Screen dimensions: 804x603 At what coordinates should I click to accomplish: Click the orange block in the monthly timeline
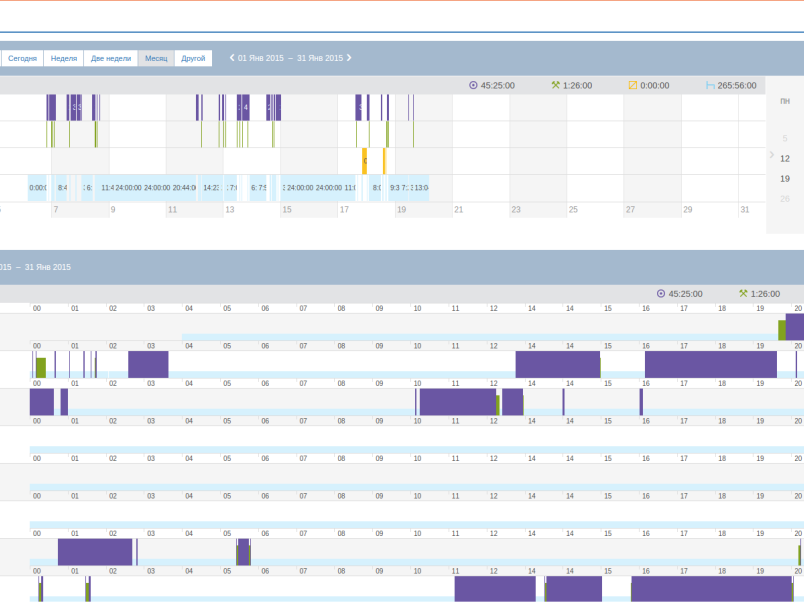click(x=365, y=160)
